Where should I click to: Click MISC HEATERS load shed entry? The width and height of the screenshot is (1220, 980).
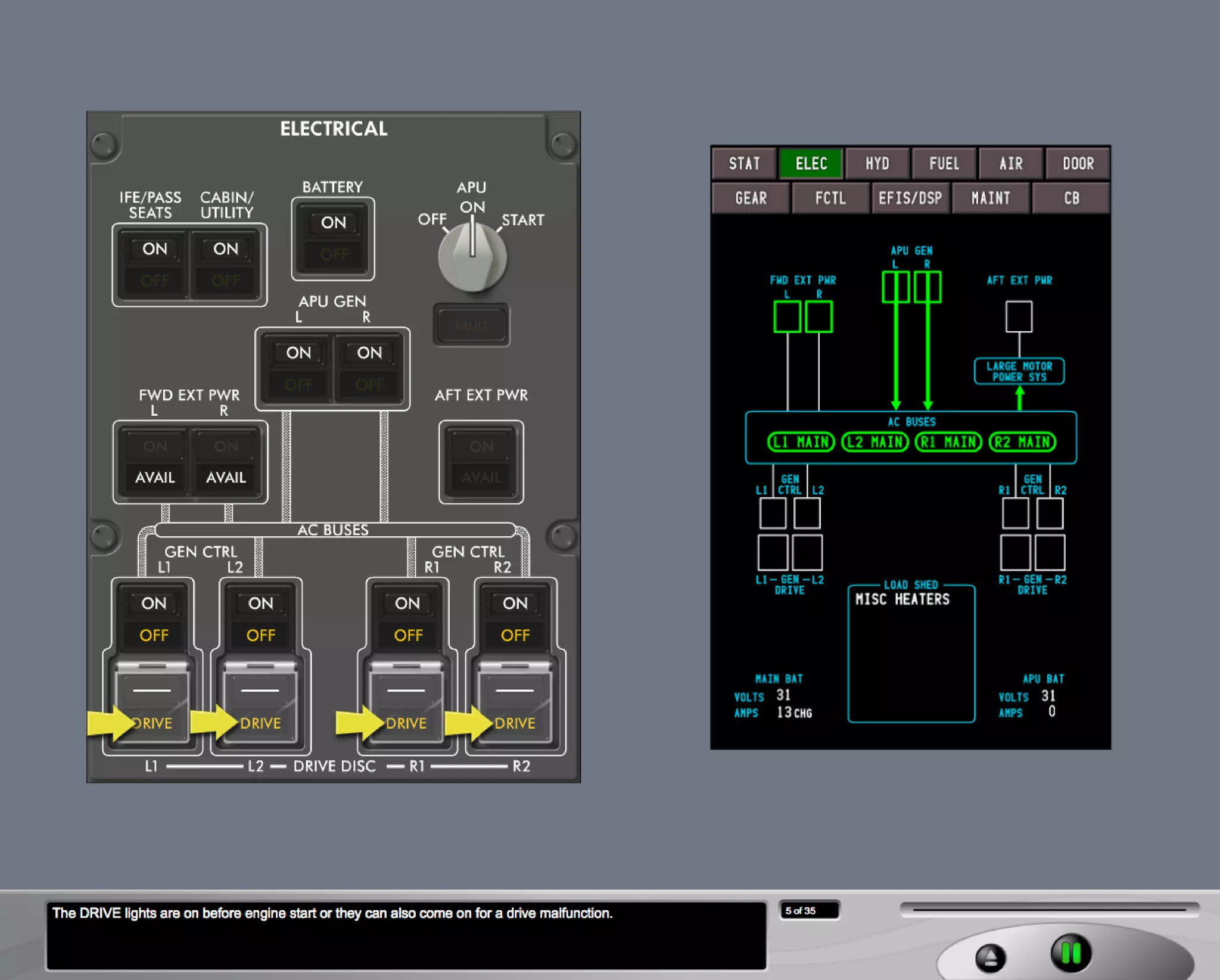click(x=902, y=599)
